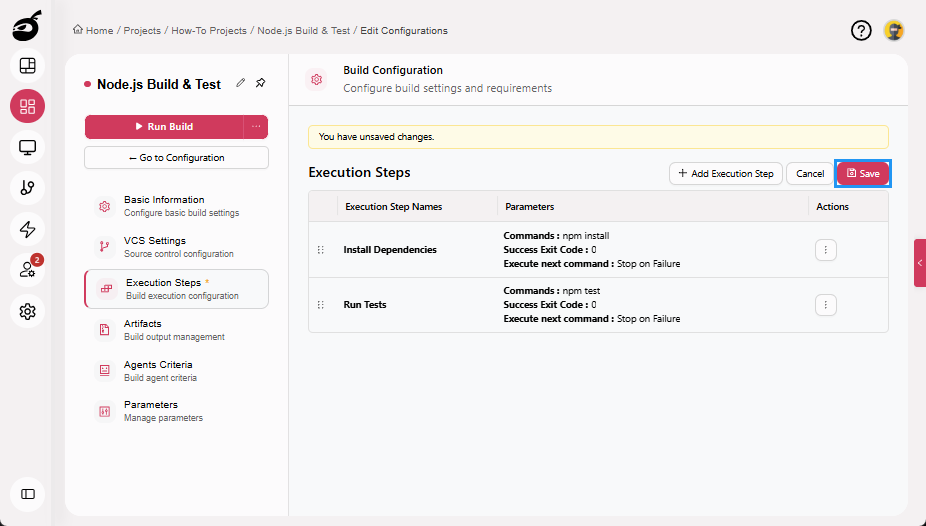Click the Basic Information gear icon

coord(105,206)
